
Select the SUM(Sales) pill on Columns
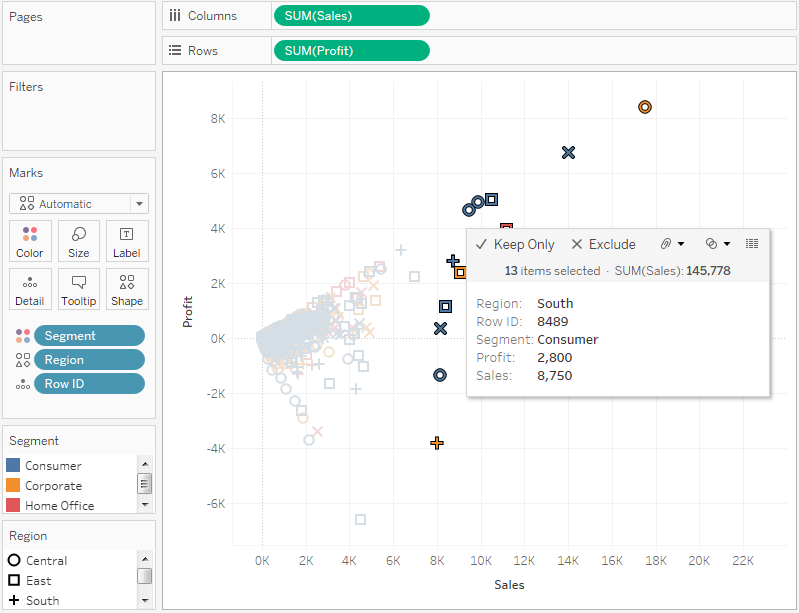click(x=350, y=15)
